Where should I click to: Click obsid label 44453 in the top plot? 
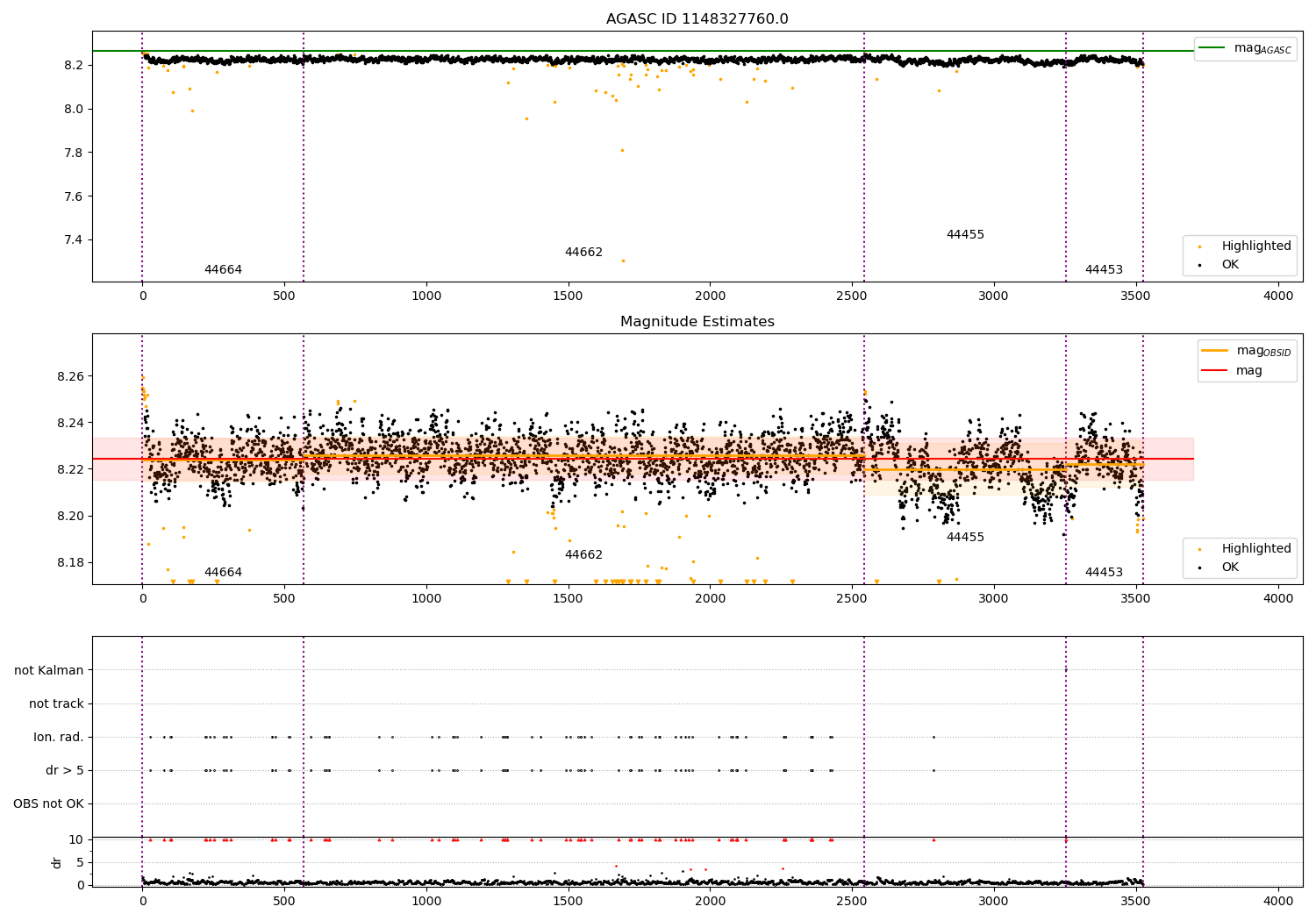(x=1104, y=270)
